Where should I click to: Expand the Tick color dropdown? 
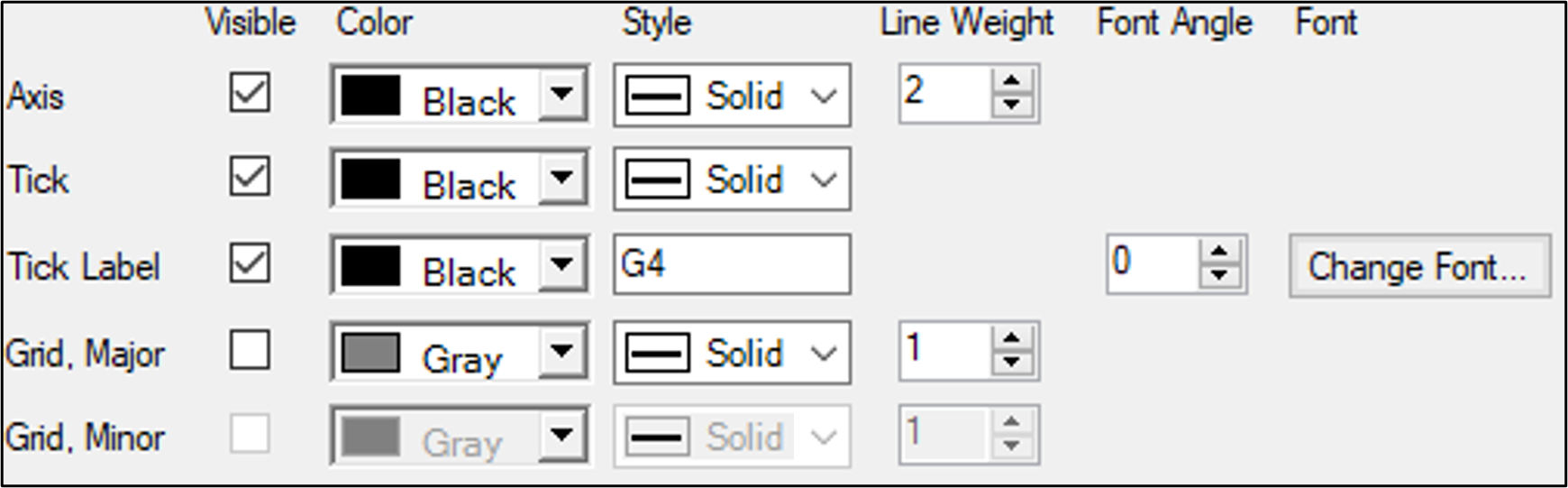562,178
